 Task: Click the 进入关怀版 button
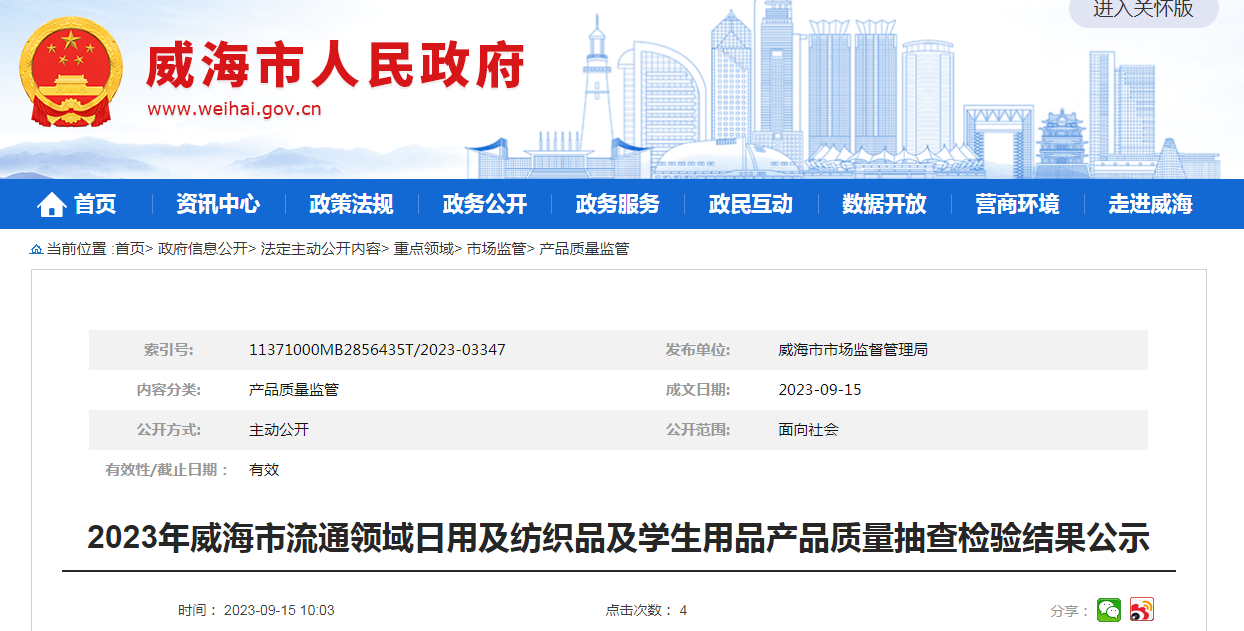[x=1143, y=9]
